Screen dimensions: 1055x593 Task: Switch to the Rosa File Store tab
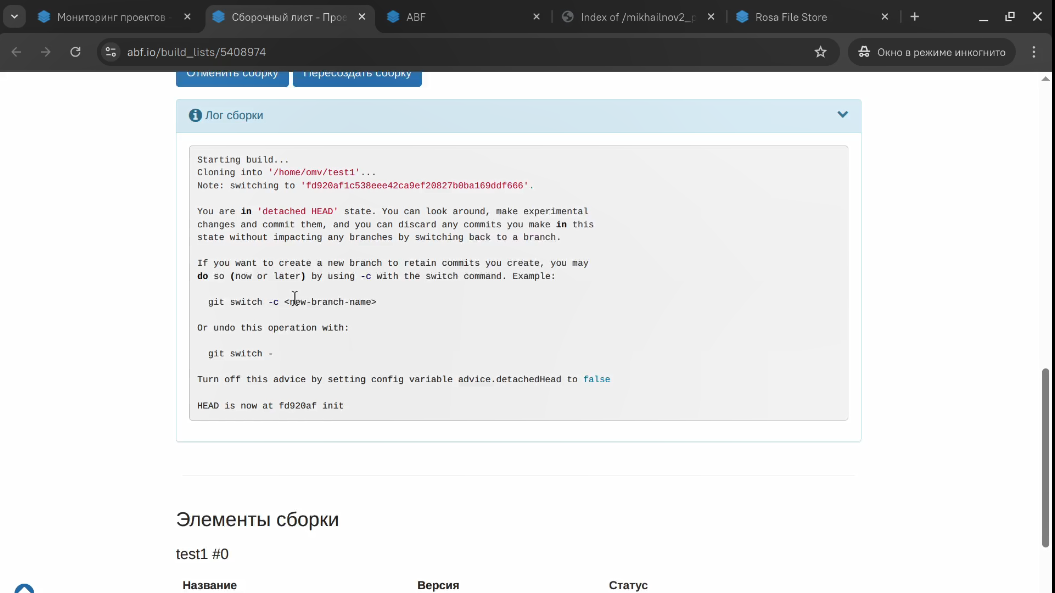click(812, 17)
